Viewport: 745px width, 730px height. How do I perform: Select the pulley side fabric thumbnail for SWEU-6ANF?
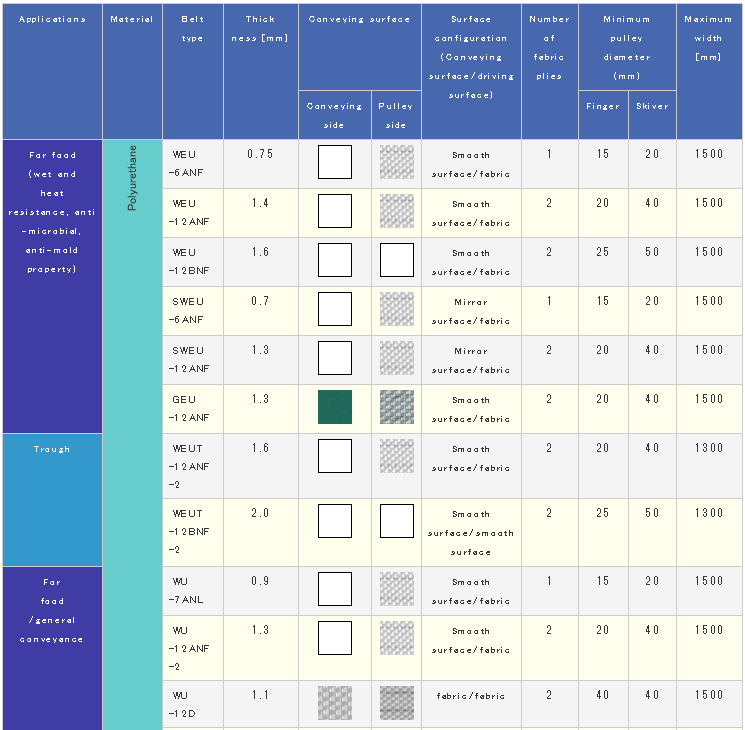396,309
